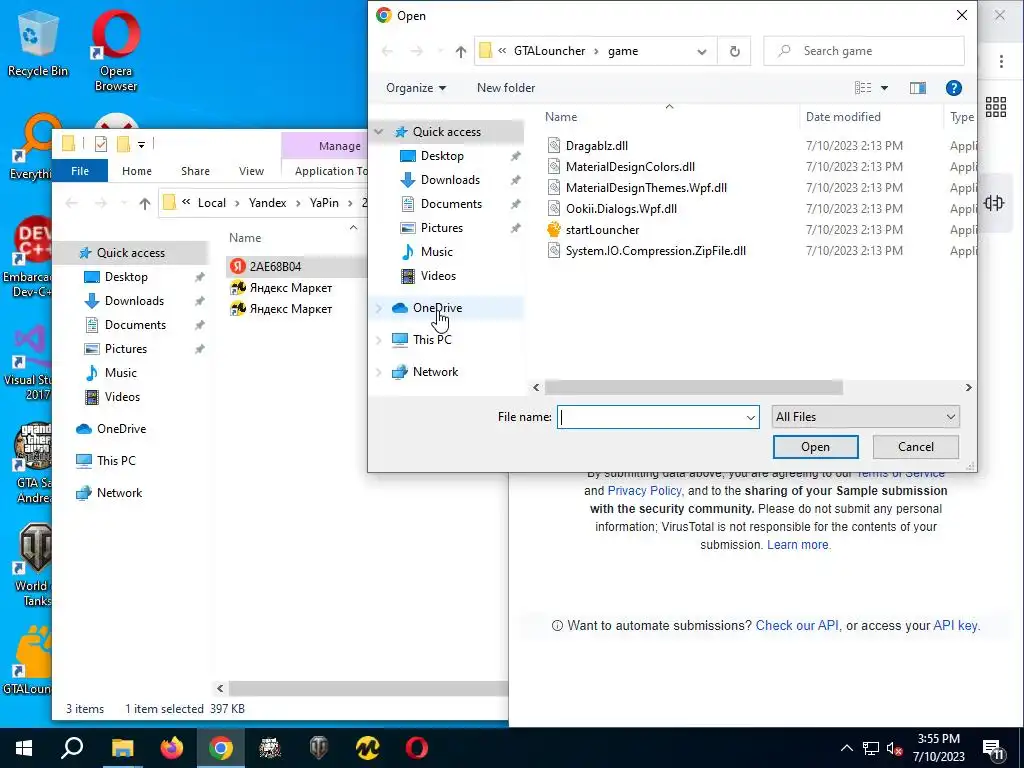The height and width of the screenshot is (768, 1024).
Task: Select Videos in Explorer window sidebar
Action: click(x=122, y=397)
